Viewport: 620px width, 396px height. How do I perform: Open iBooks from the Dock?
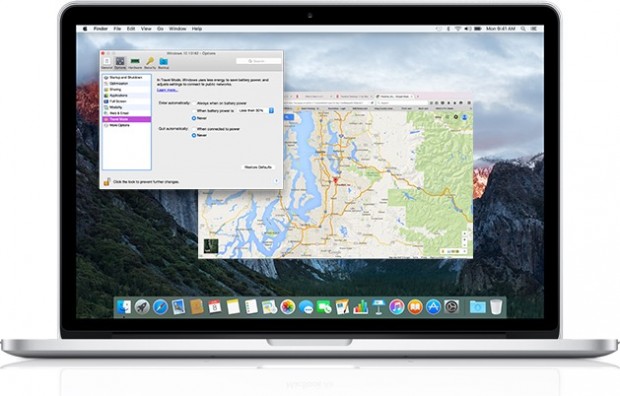point(415,307)
